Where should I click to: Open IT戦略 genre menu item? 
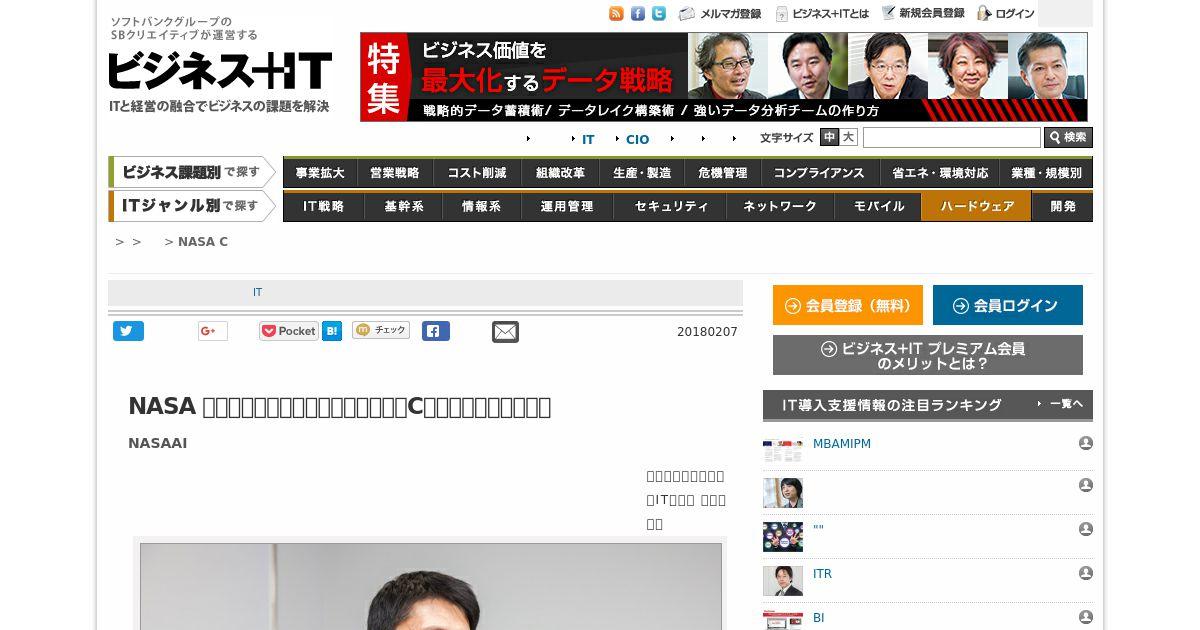[x=324, y=206]
